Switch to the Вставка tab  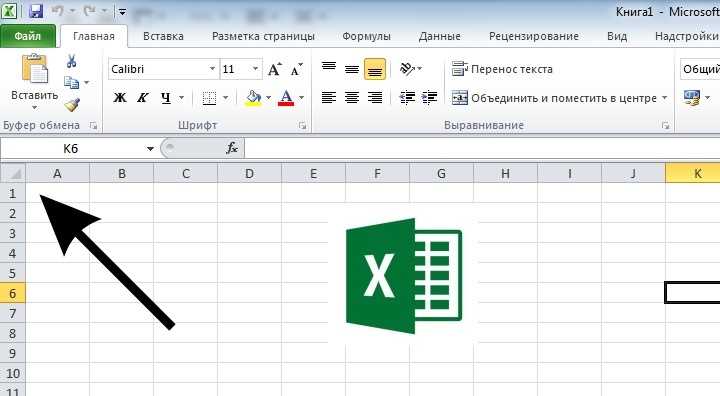pyautogui.click(x=163, y=36)
